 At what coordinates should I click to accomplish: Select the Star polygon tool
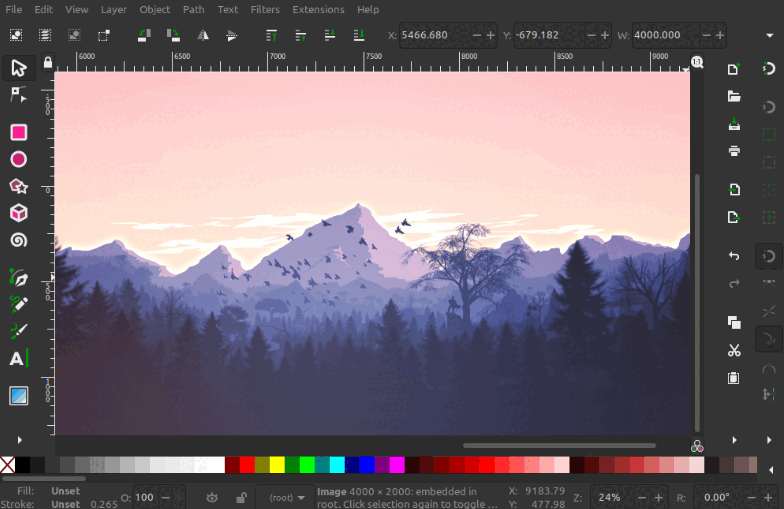[x=18, y=186]
